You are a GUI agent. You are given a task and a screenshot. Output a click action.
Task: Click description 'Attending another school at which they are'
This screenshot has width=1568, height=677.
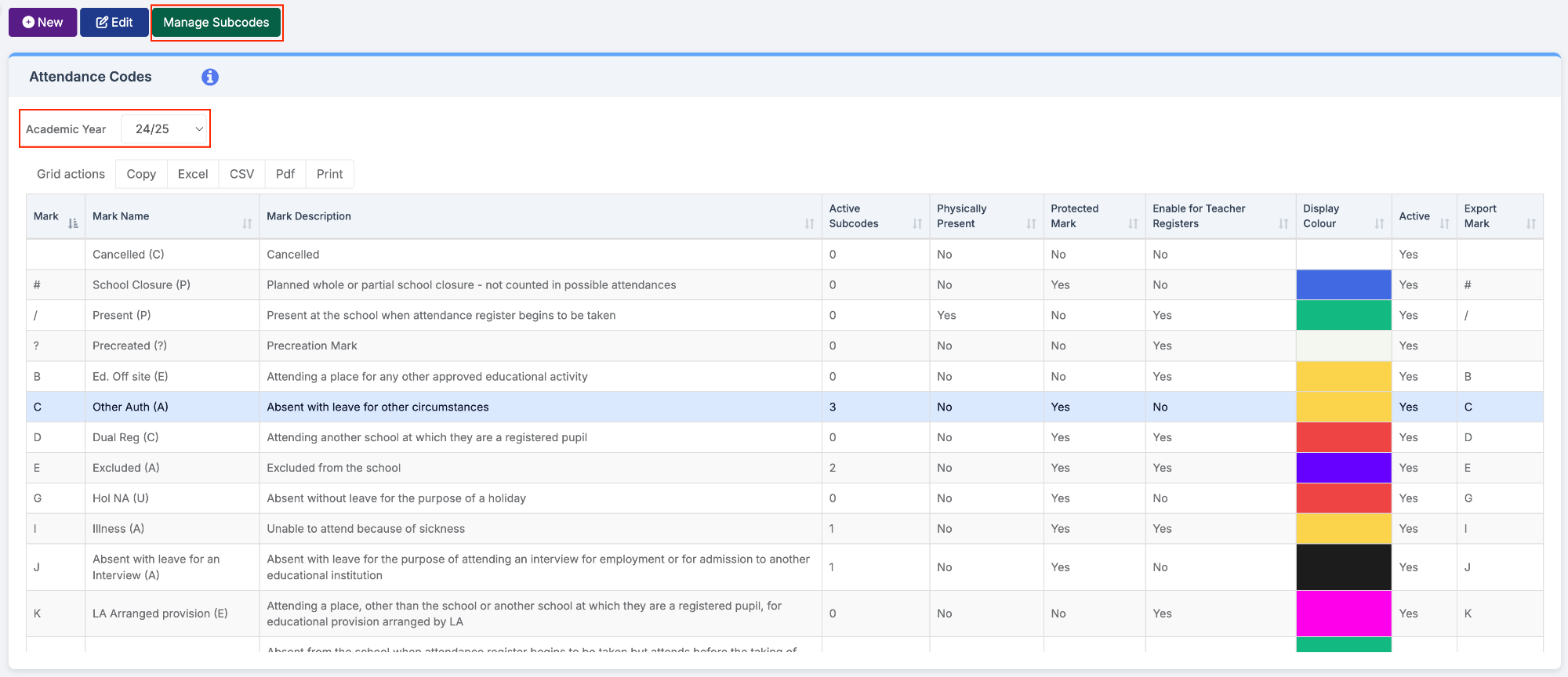coord(426,437)
